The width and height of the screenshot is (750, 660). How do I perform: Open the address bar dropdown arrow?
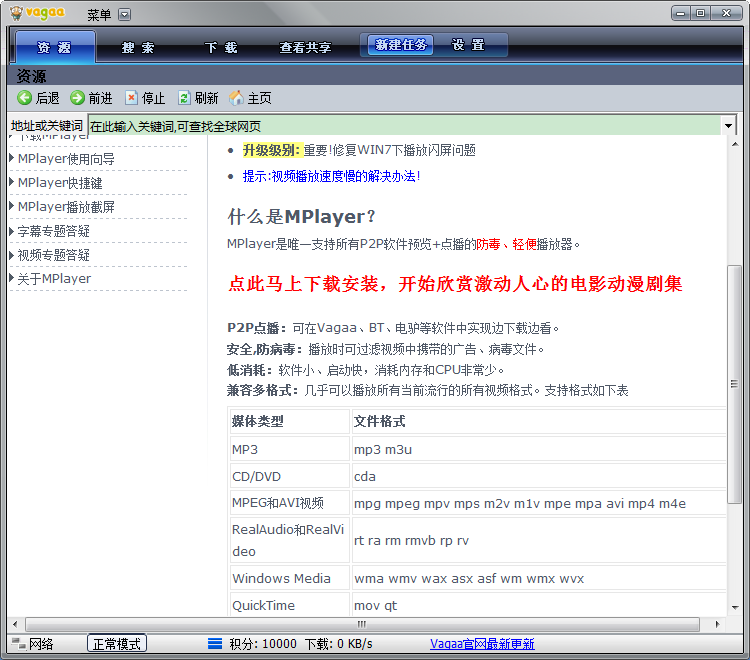[728, 126]
